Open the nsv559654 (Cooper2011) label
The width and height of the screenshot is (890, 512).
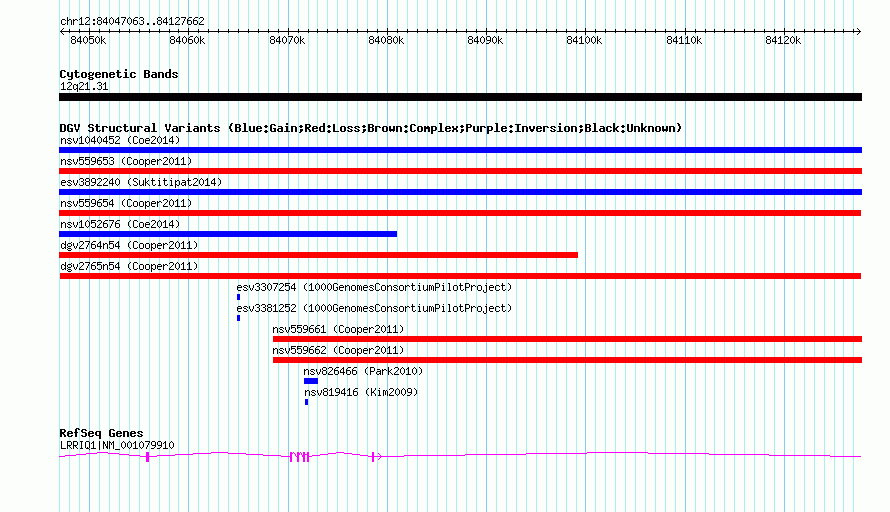(126, 203)
